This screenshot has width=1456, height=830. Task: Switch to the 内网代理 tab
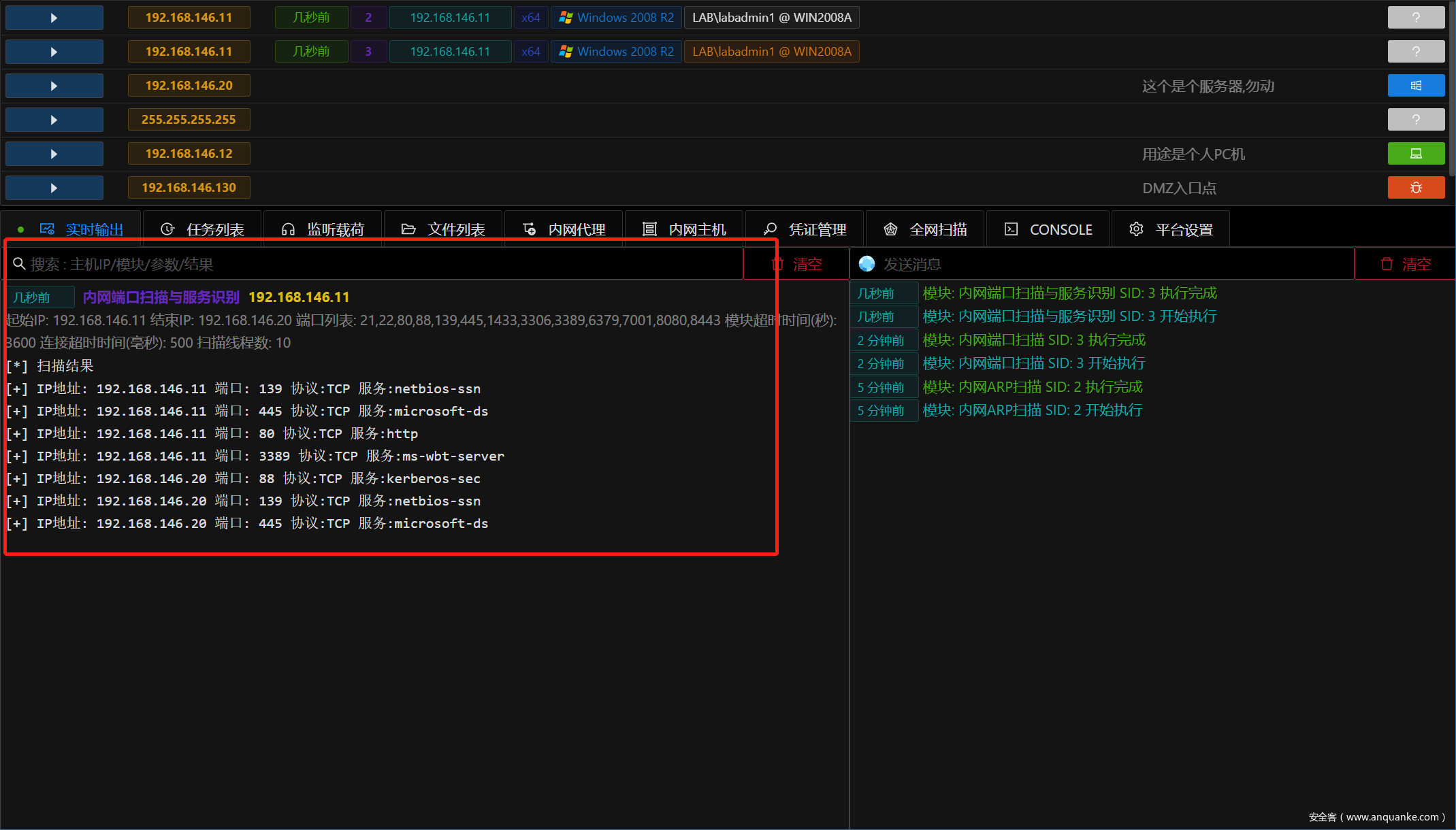(564, 230)
